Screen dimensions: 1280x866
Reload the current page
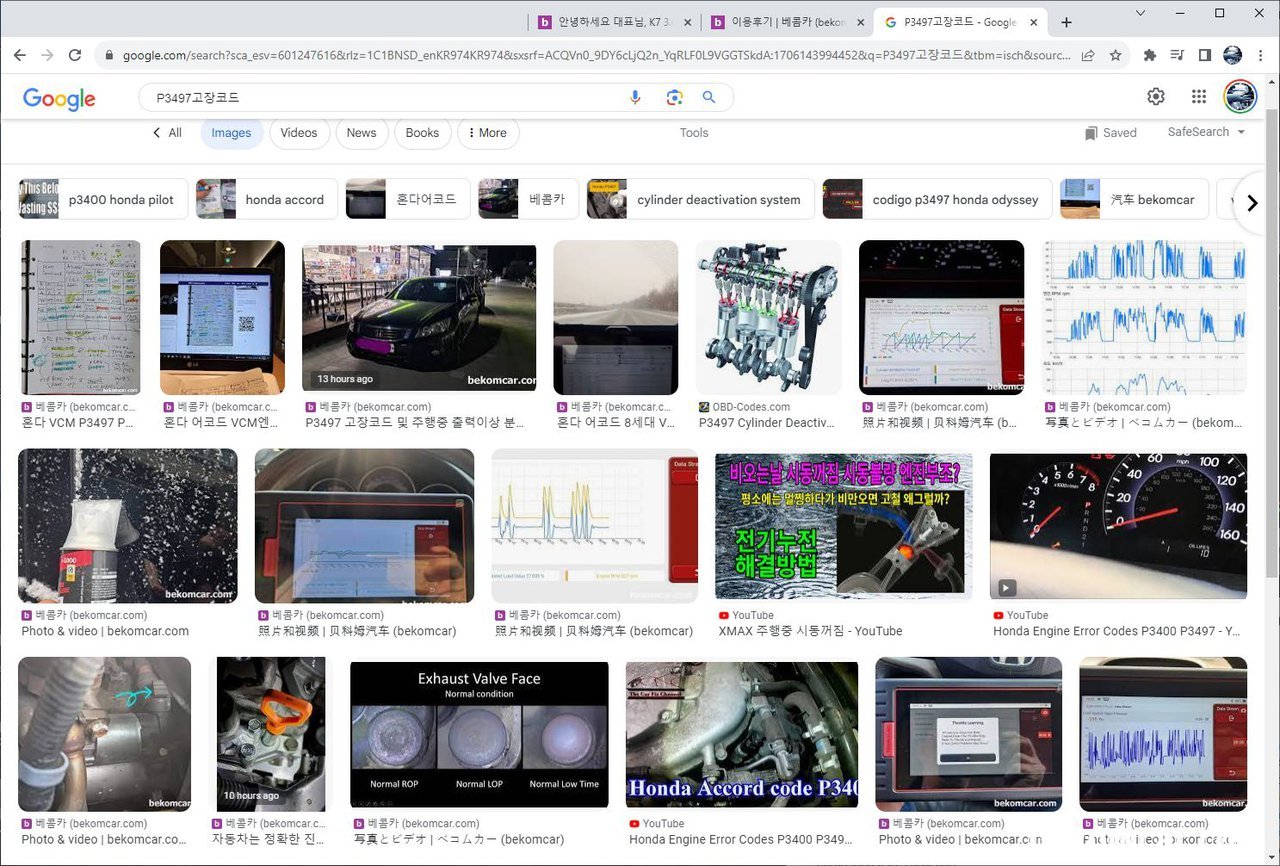(75, 55)
